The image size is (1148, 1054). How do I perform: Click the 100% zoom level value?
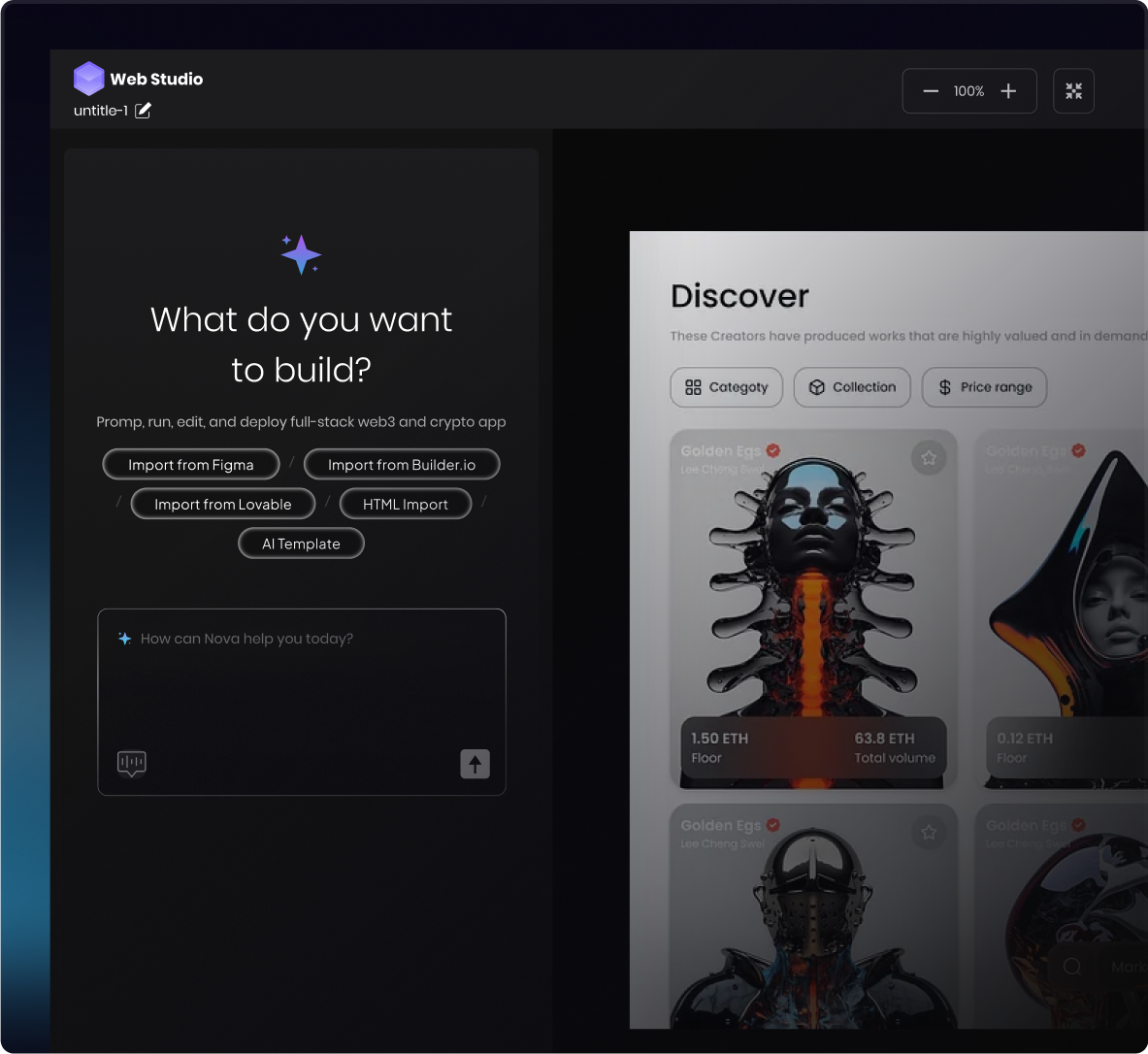[968, 91]
